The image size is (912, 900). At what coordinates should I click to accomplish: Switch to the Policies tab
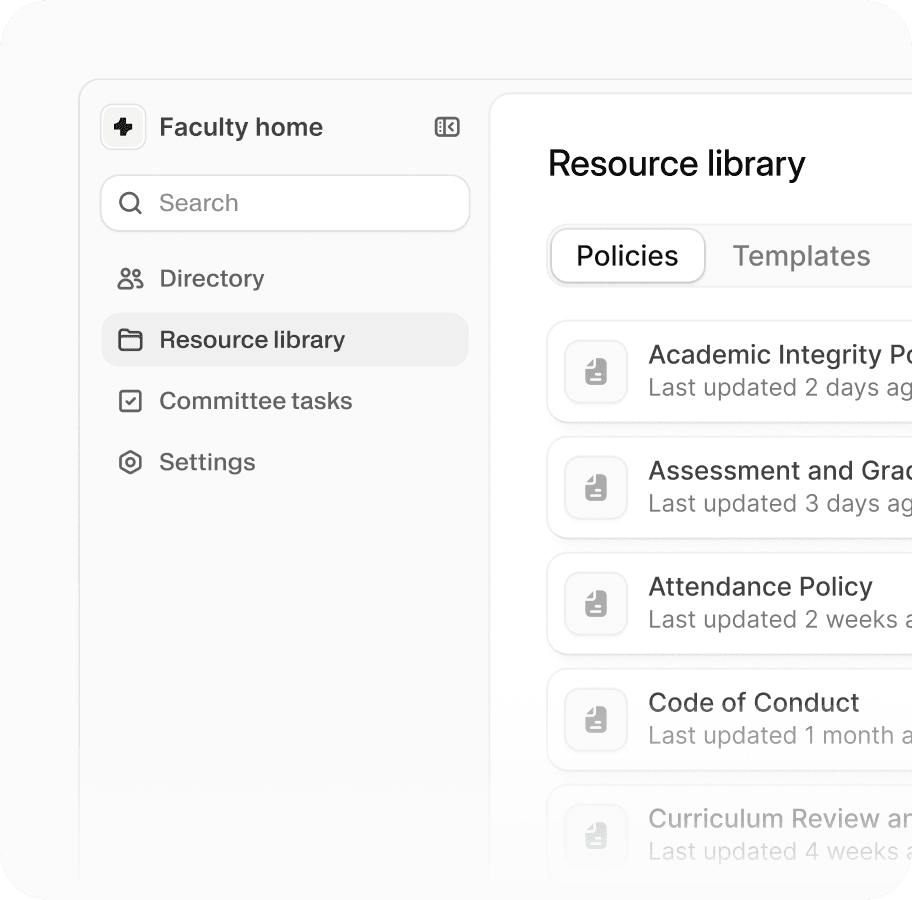tap(627, 256)
